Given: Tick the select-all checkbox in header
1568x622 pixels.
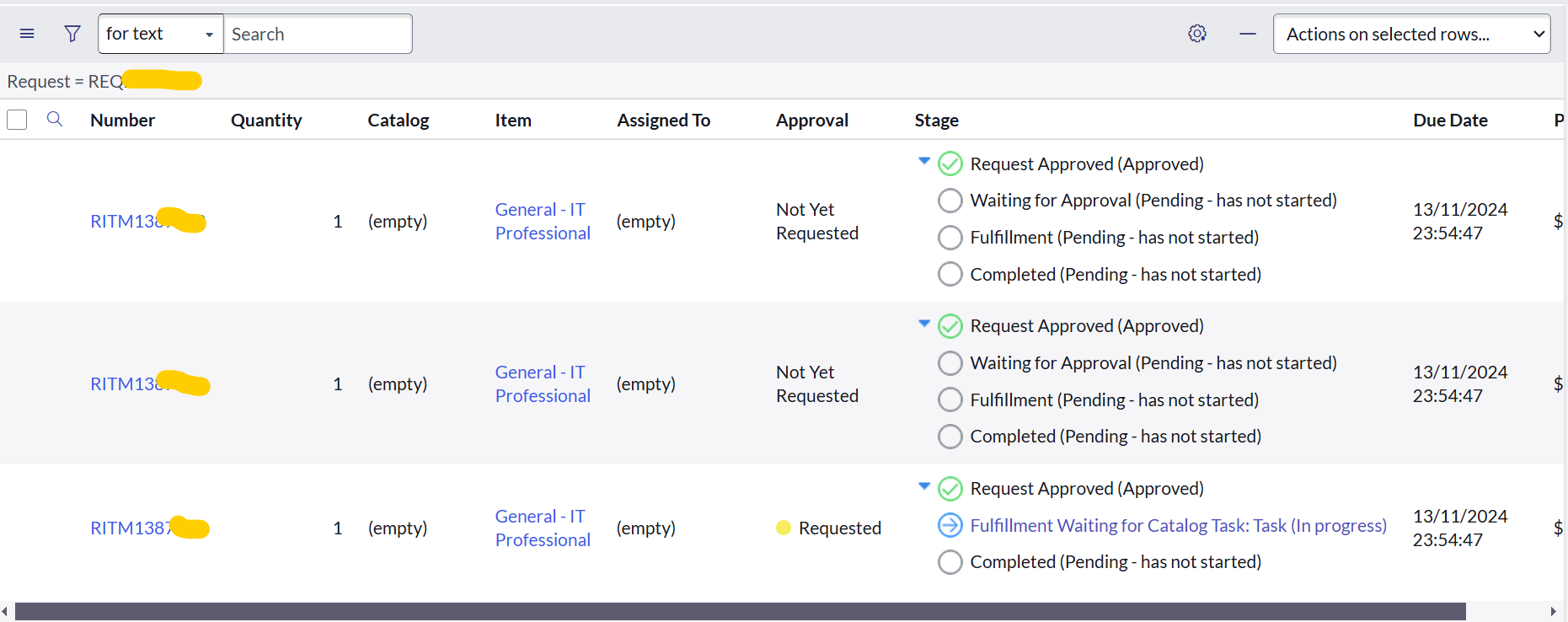Looking at the screenshot, I should pos(17,120).
